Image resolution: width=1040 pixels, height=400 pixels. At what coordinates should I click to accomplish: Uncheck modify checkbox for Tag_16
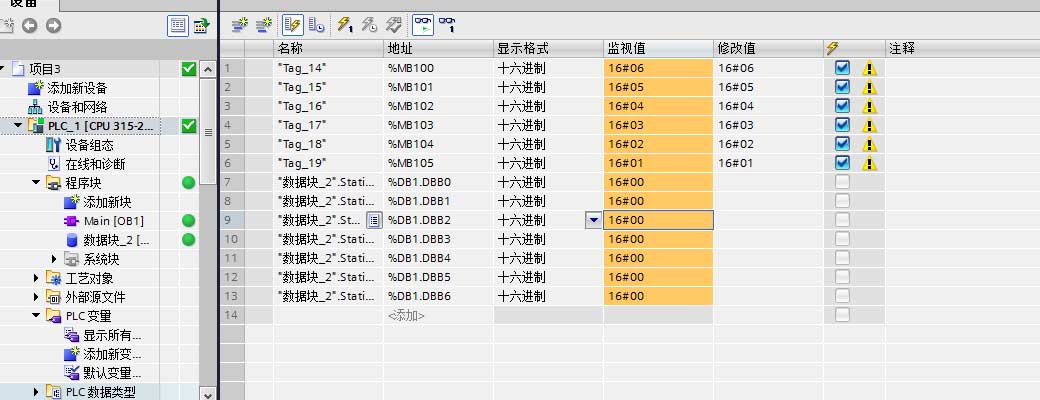pyautogui.click(x=842, y=105)
